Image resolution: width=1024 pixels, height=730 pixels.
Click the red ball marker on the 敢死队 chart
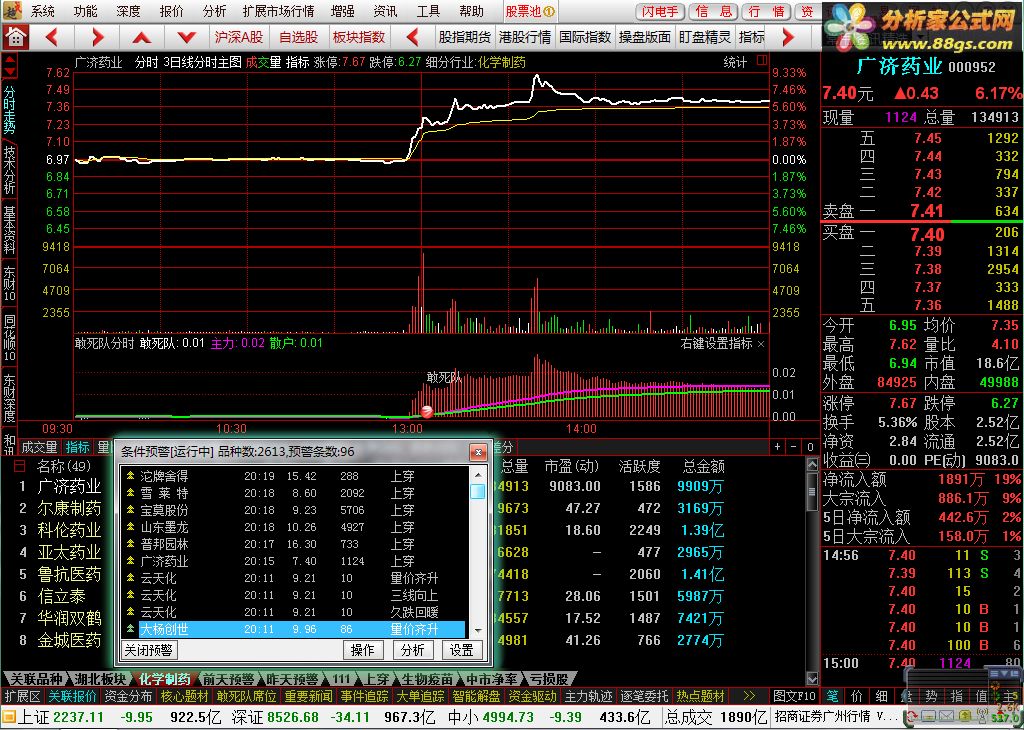pos(426,411)
